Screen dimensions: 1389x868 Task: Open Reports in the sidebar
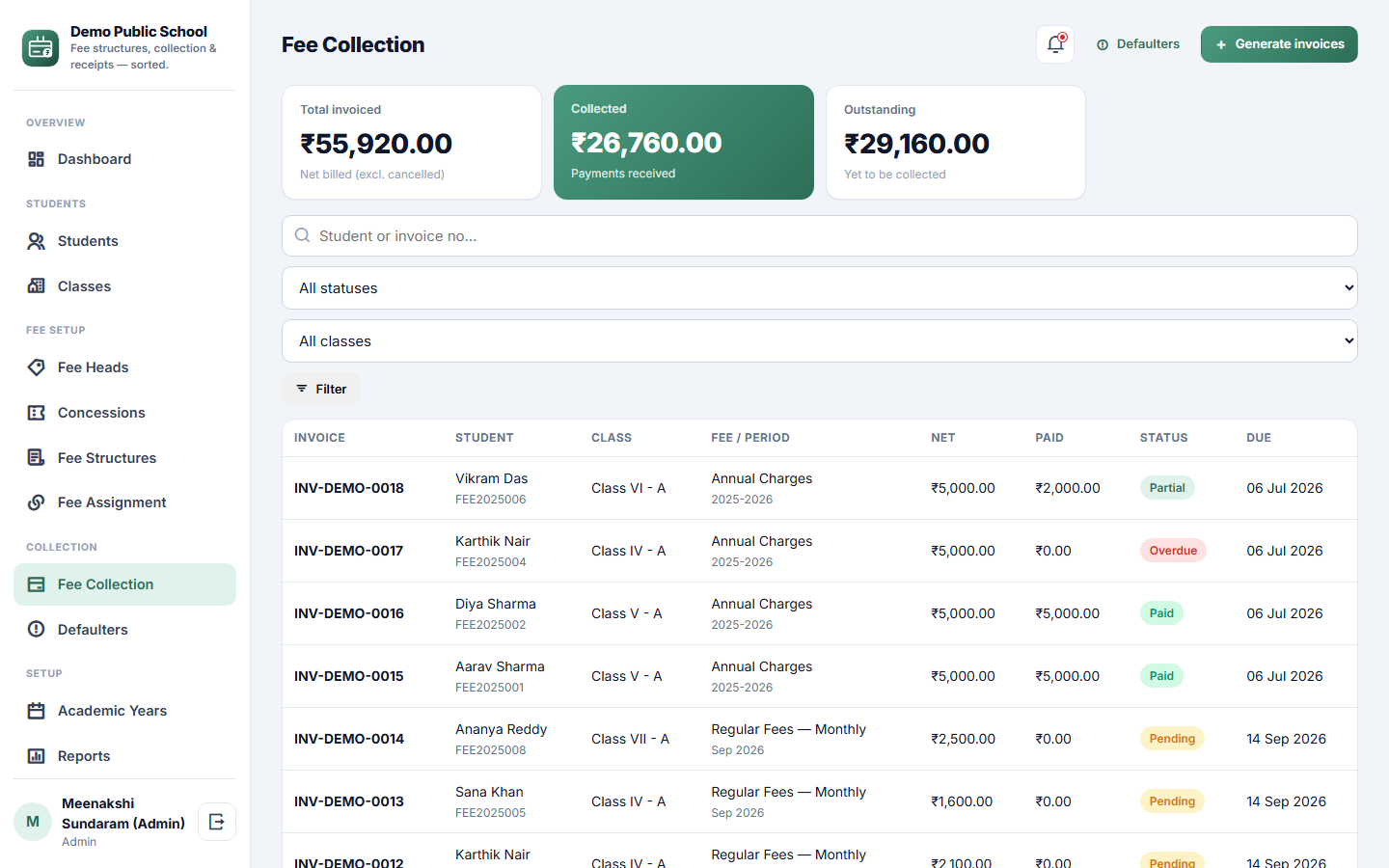pyautogui.click(x=124, y=756)
